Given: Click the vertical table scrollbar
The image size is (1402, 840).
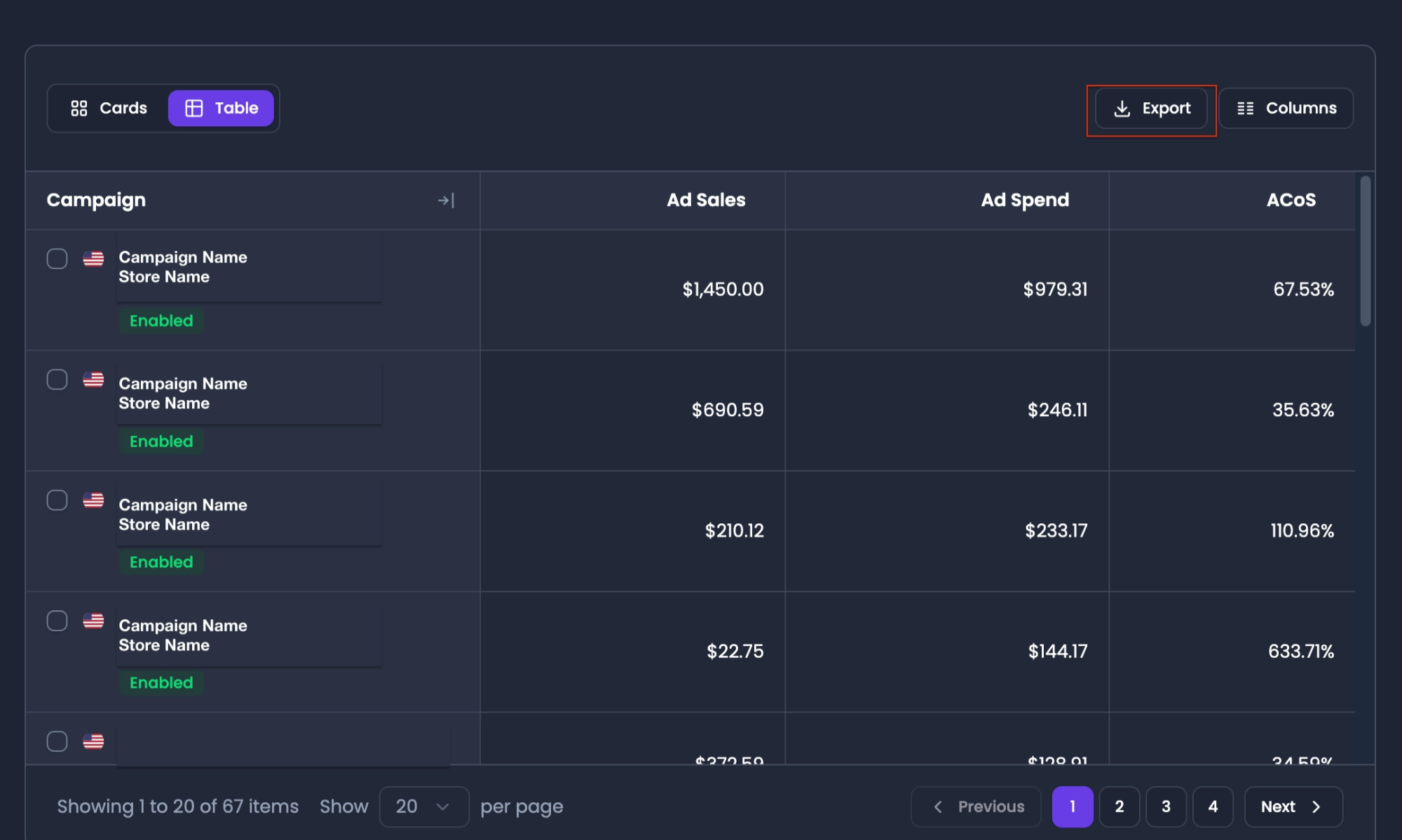Looking at the screenshot, I should click(1365, 251).
